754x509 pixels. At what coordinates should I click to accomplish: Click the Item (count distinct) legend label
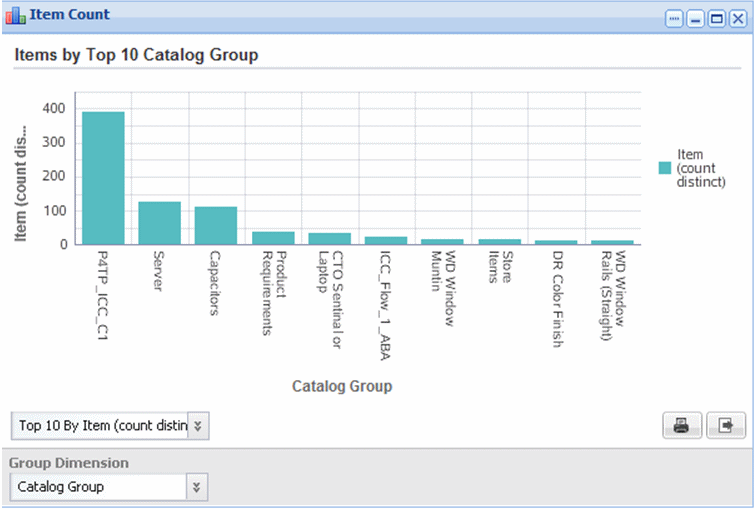coord(701,168)
